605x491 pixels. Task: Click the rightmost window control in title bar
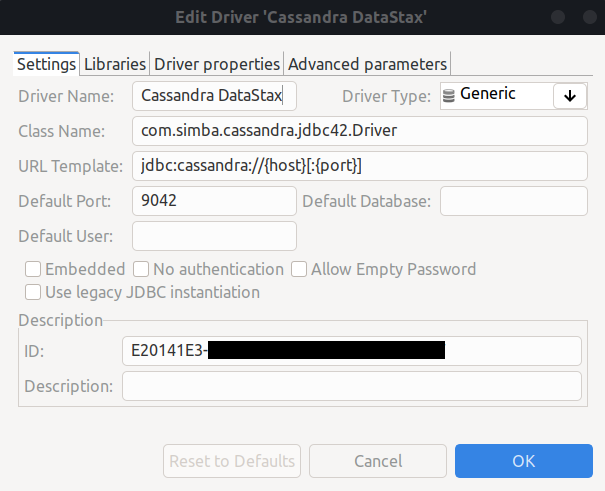[x=590, y=17]
